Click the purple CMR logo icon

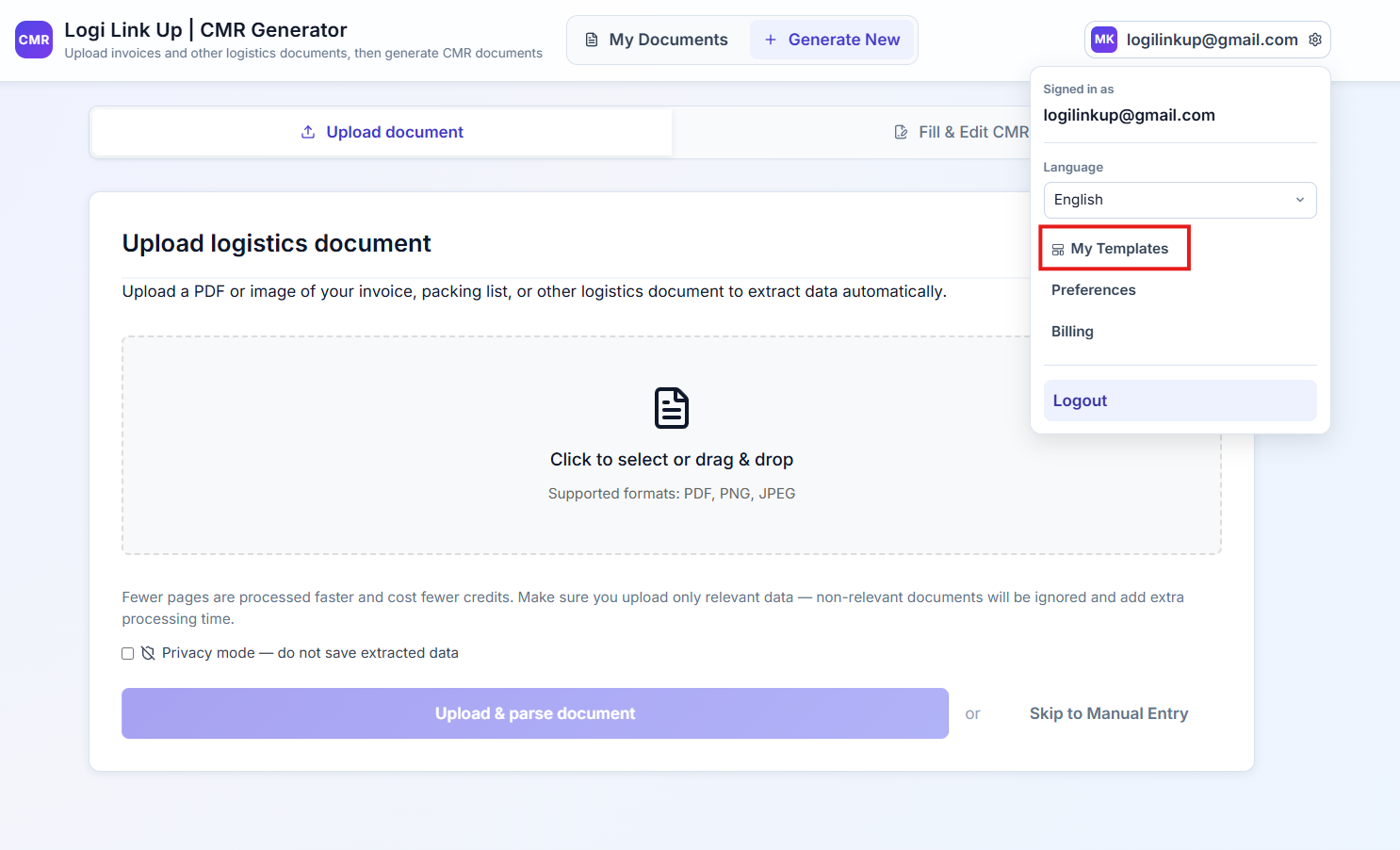(x=34, y=40)
